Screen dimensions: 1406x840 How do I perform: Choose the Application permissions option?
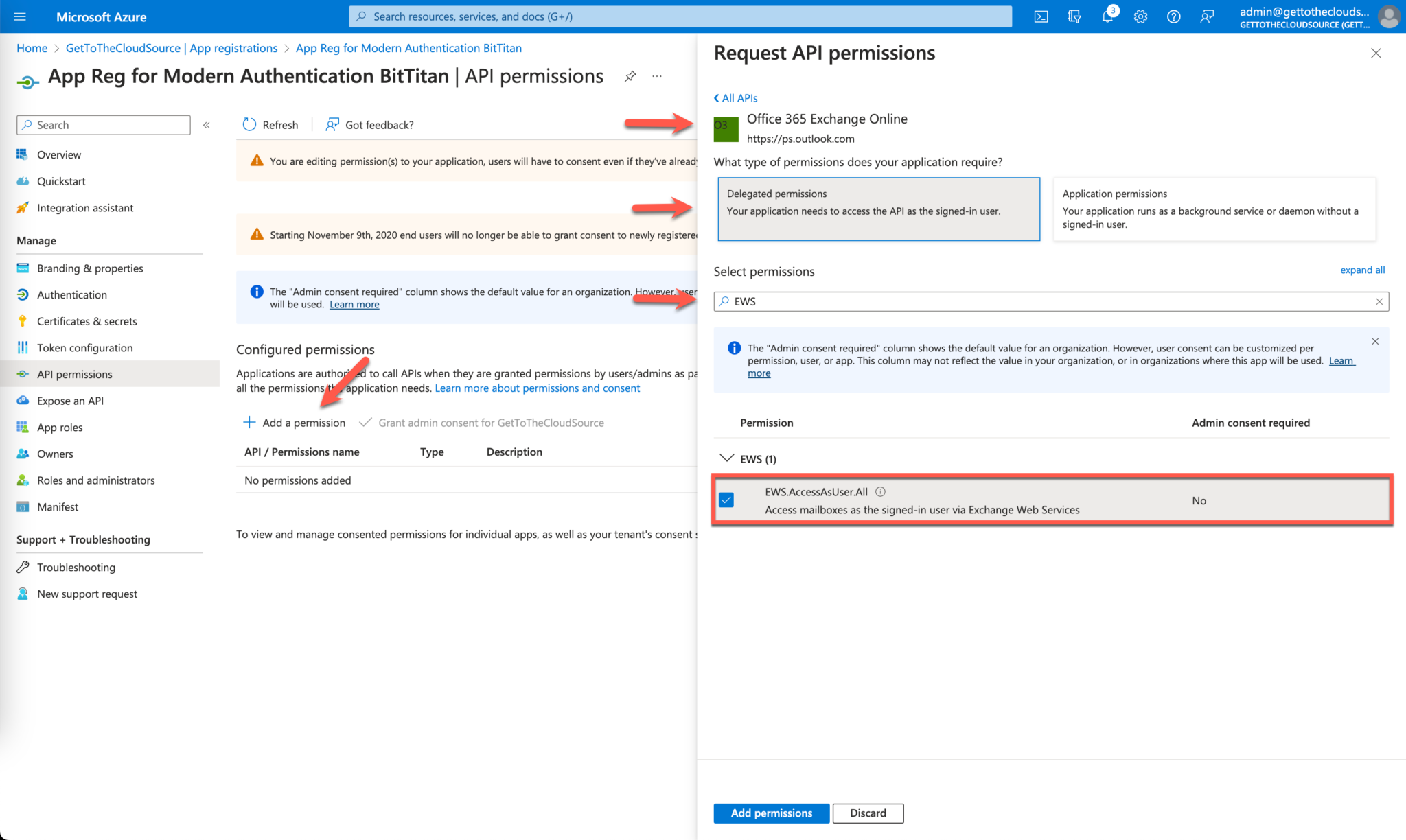pos(1214,209)
